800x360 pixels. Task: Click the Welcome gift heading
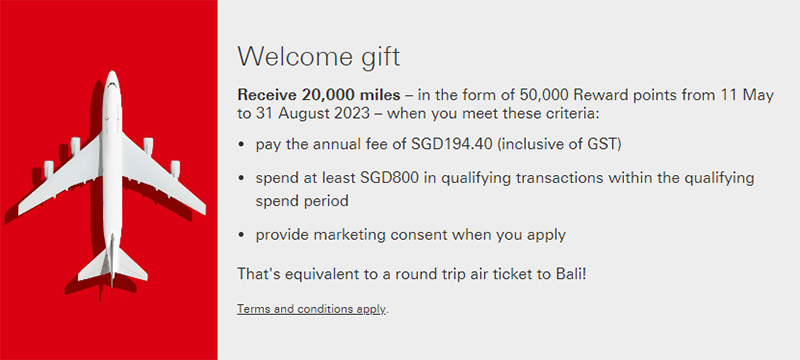tap(319, 57)
